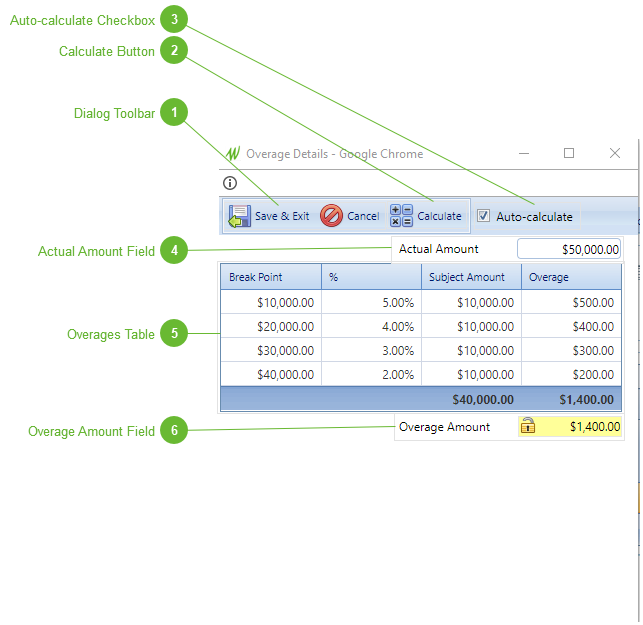
Task: Close the Overage Details window
Action: click(615, 153)
